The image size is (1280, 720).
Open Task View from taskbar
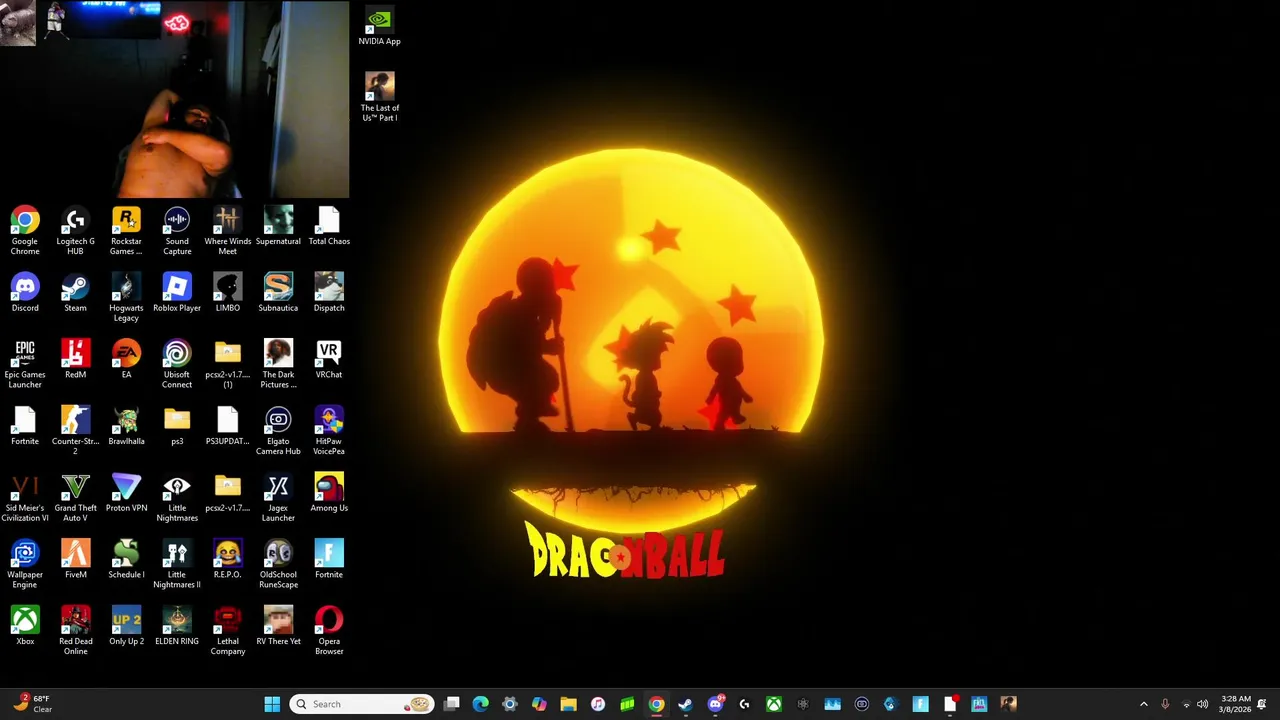click(x=452, y=704)
